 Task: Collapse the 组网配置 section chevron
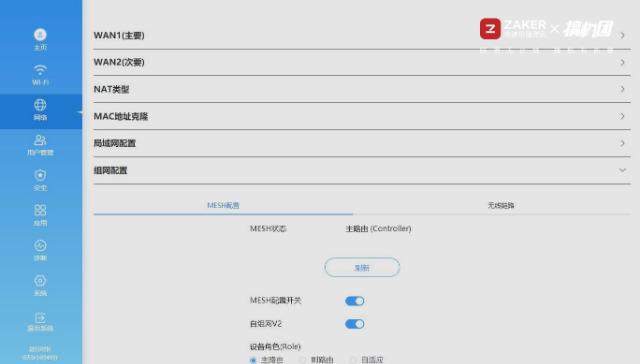tap(622, 170)
